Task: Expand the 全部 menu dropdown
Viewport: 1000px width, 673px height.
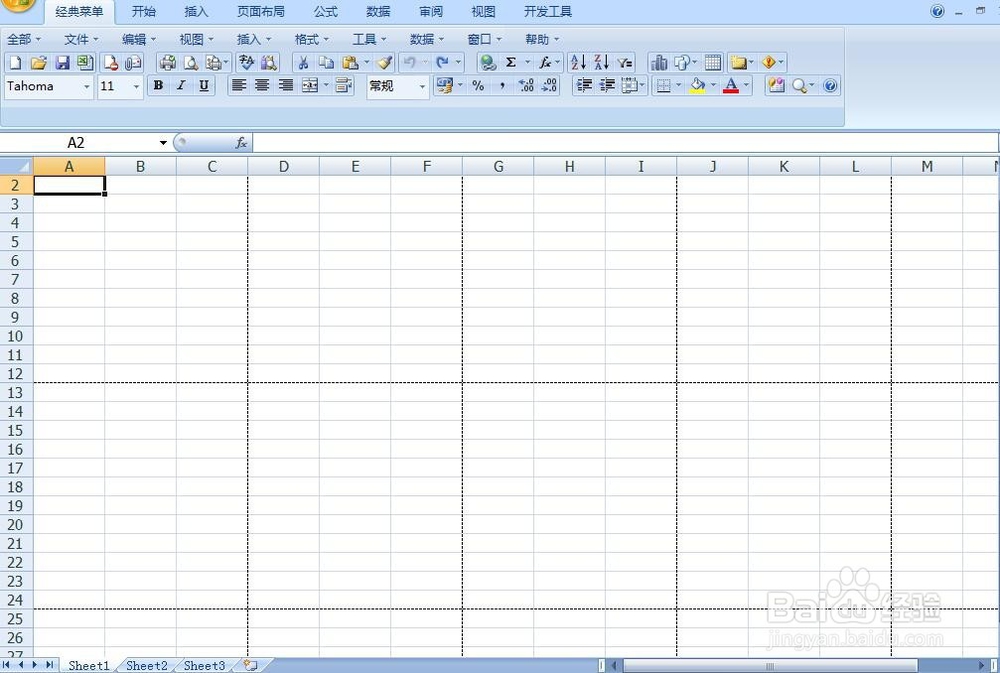Action: (x=24, y=40)
